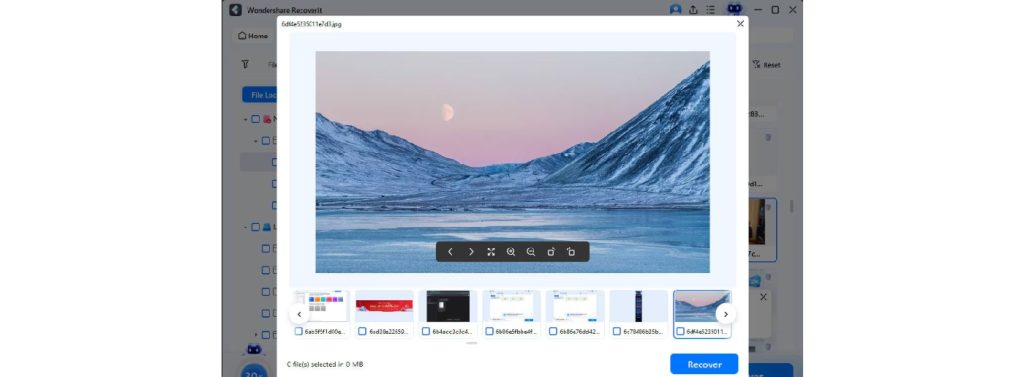Tick checkbox for file 6c78486b35b
This screenshot has height=377, width=1024.
(x=616, y=331)
